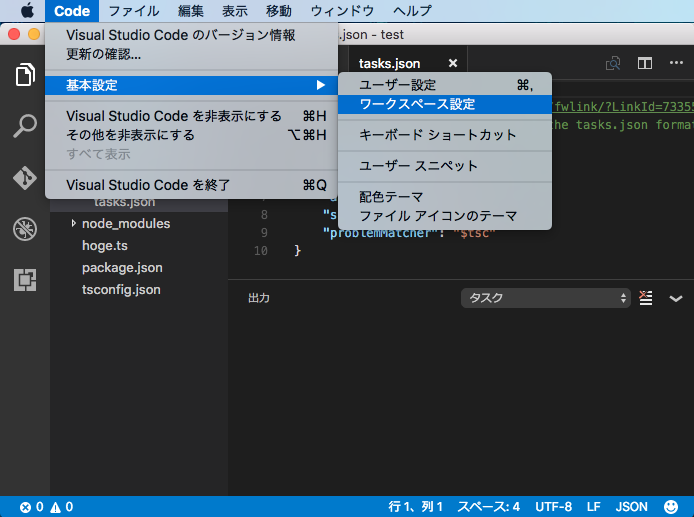Open the Explorer view in activity bar
Screen dimensions: 694x517
pyautogui.click(x=25, y=74)
